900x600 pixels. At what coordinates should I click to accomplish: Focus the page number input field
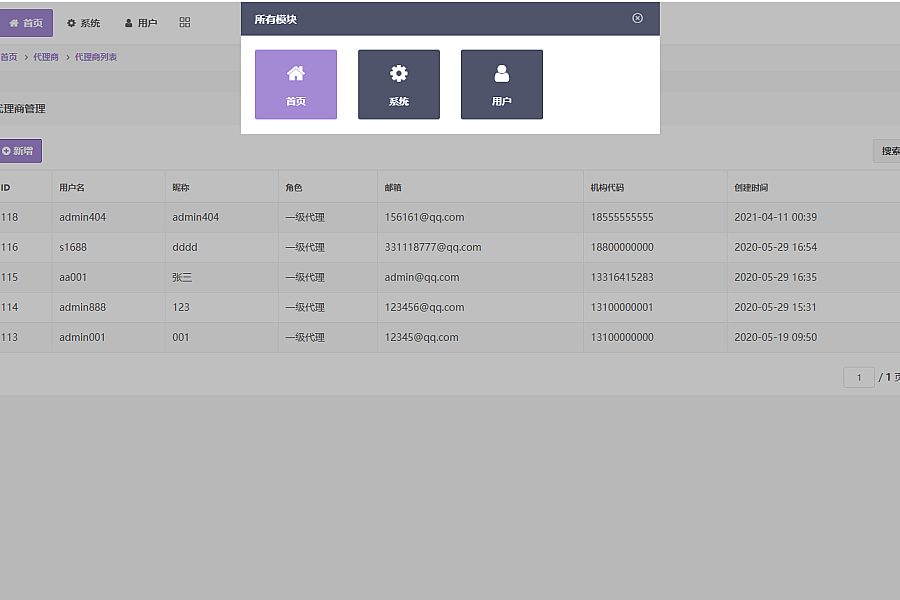859,377
